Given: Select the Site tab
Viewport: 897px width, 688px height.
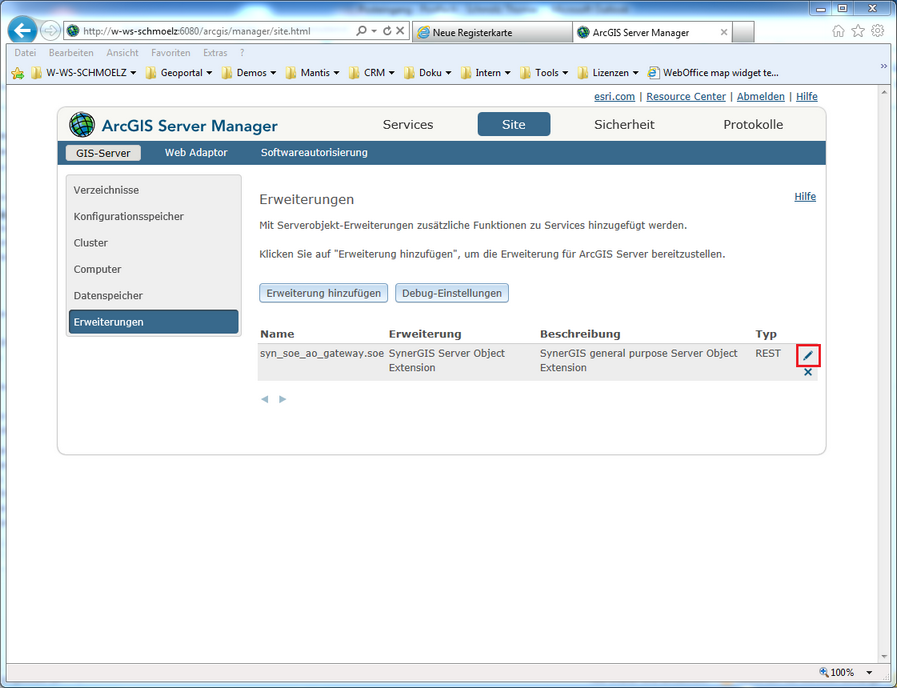Looking at the screenshot, I should 514,124.
